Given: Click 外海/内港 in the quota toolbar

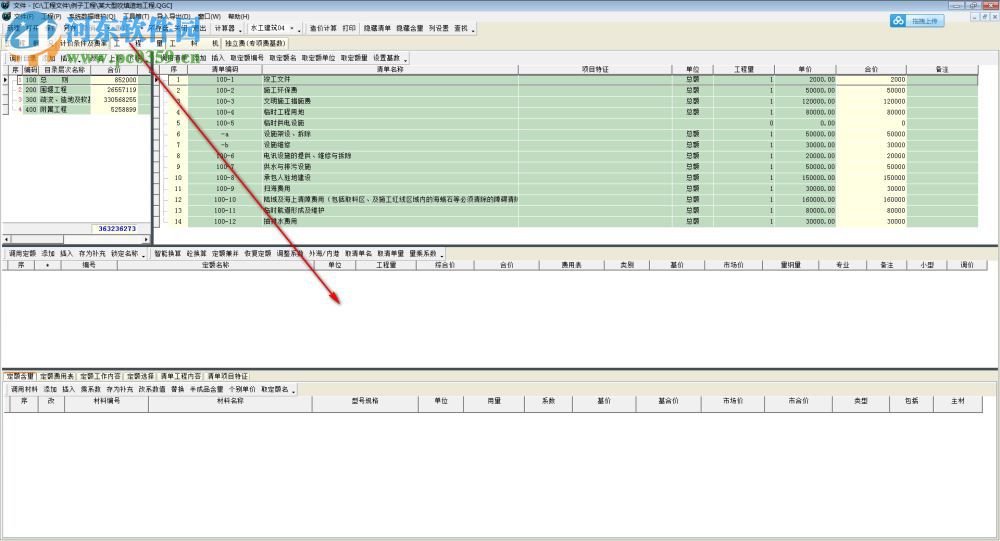Looking at the screenshot, I should pyautogui.click(x=324, y=254).
